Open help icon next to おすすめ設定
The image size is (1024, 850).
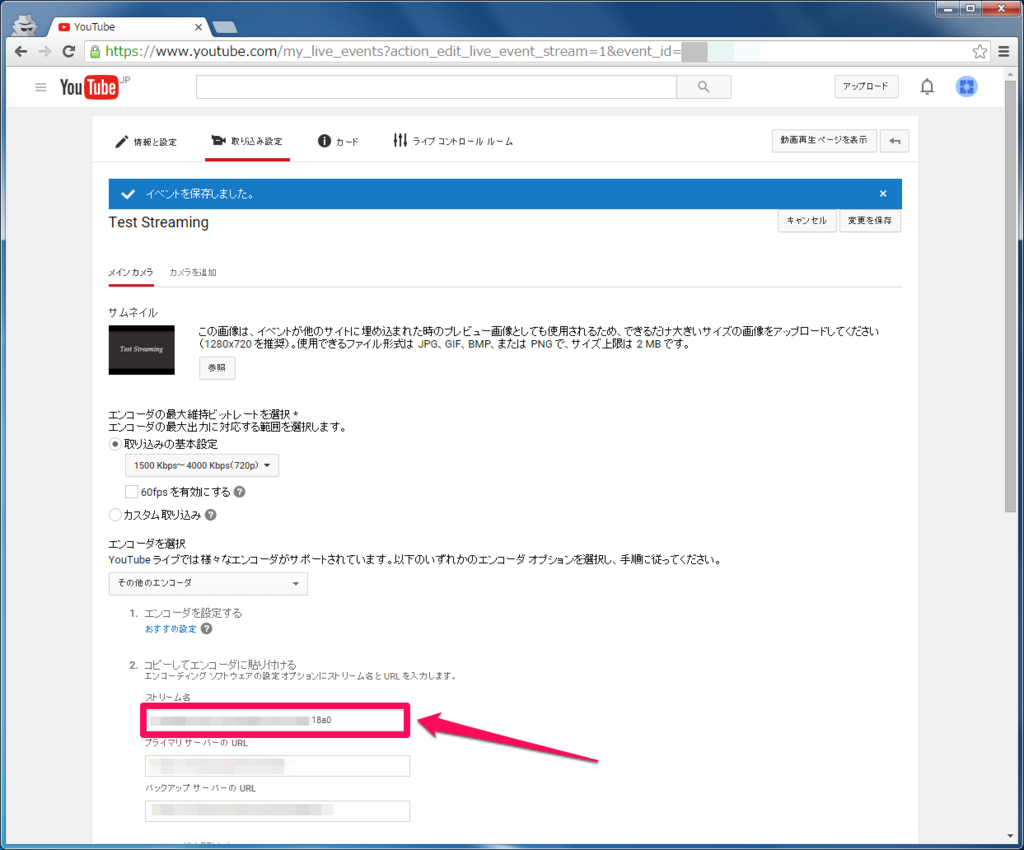pyautogui.click(x=206, y=628)
